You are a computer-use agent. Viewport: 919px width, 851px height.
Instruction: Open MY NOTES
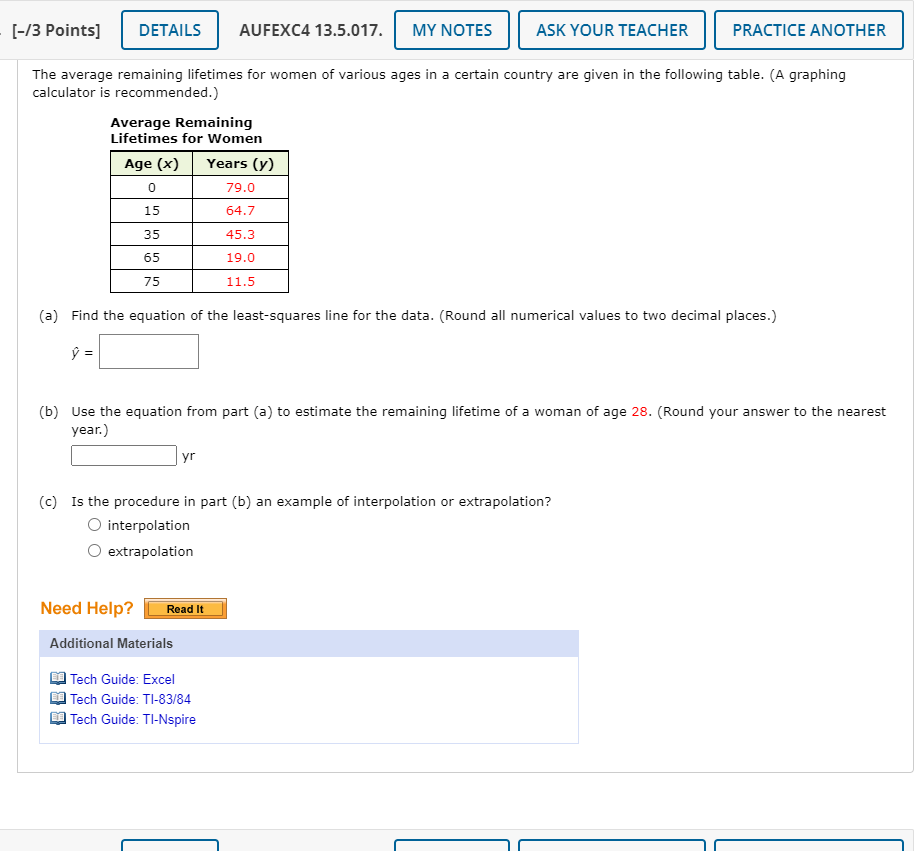451,30
